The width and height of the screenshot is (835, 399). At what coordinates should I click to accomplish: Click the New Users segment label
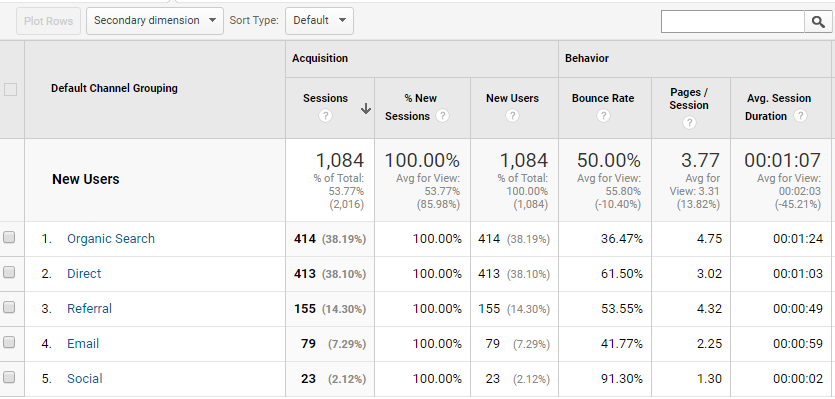[x=86, y=179]
